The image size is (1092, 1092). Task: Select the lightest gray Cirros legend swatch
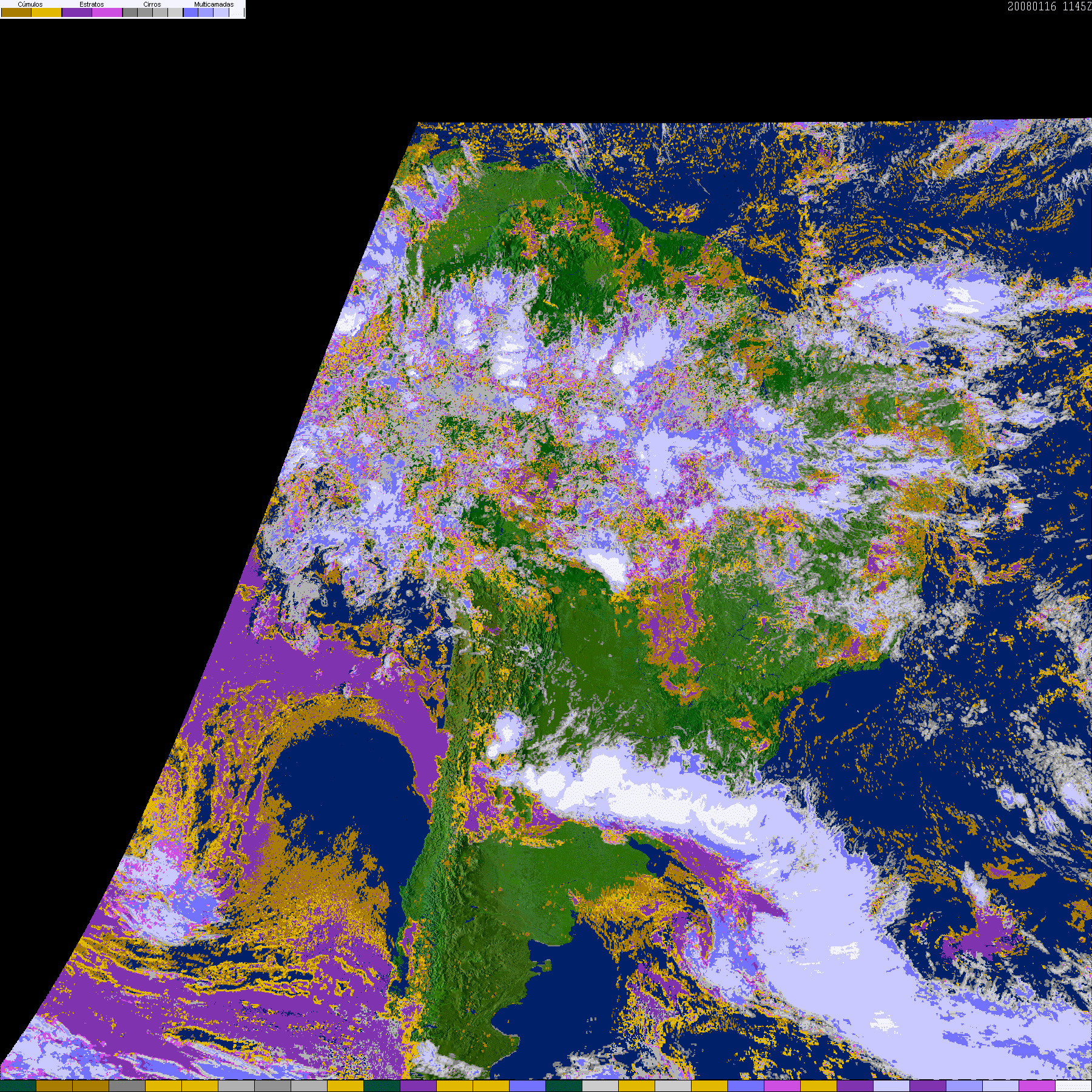[175, 12]
